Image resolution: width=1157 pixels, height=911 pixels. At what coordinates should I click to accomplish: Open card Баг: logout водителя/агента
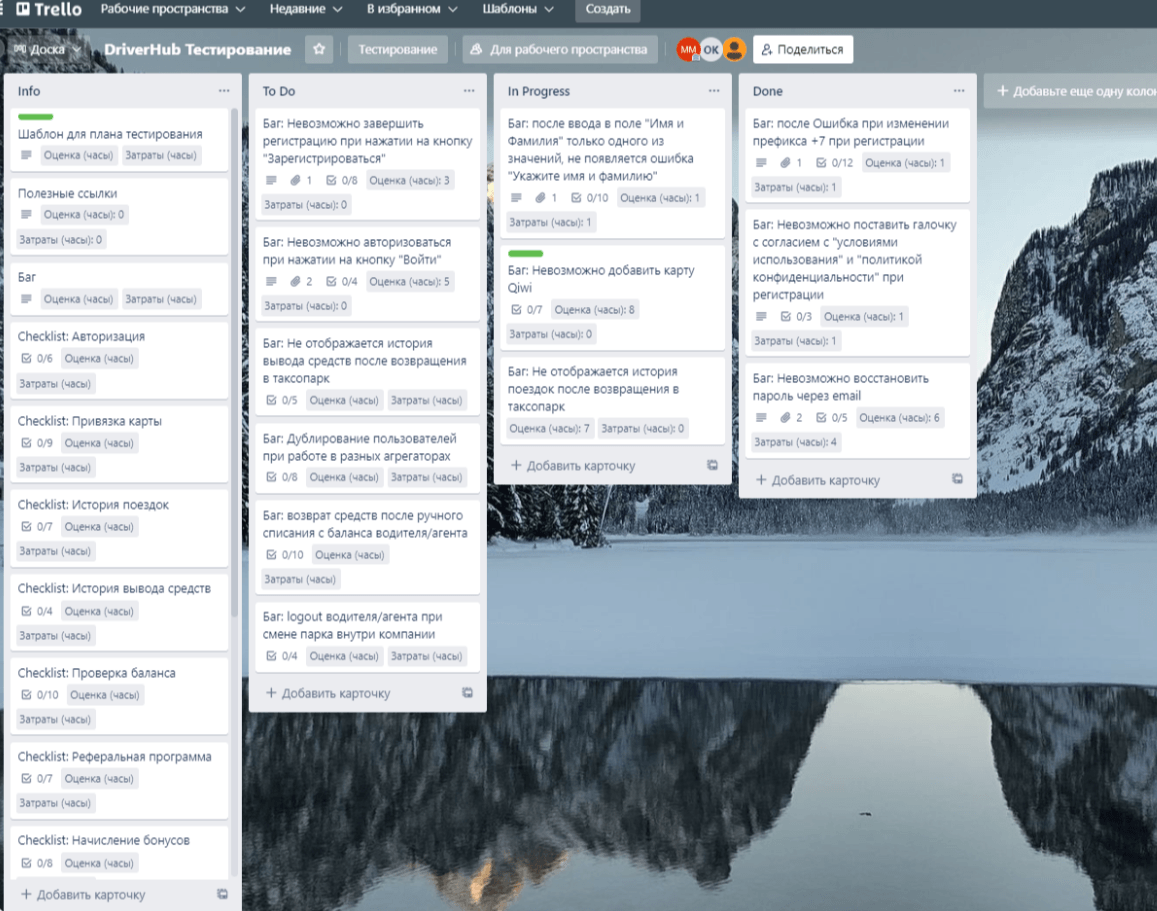[x=367, y=637]
